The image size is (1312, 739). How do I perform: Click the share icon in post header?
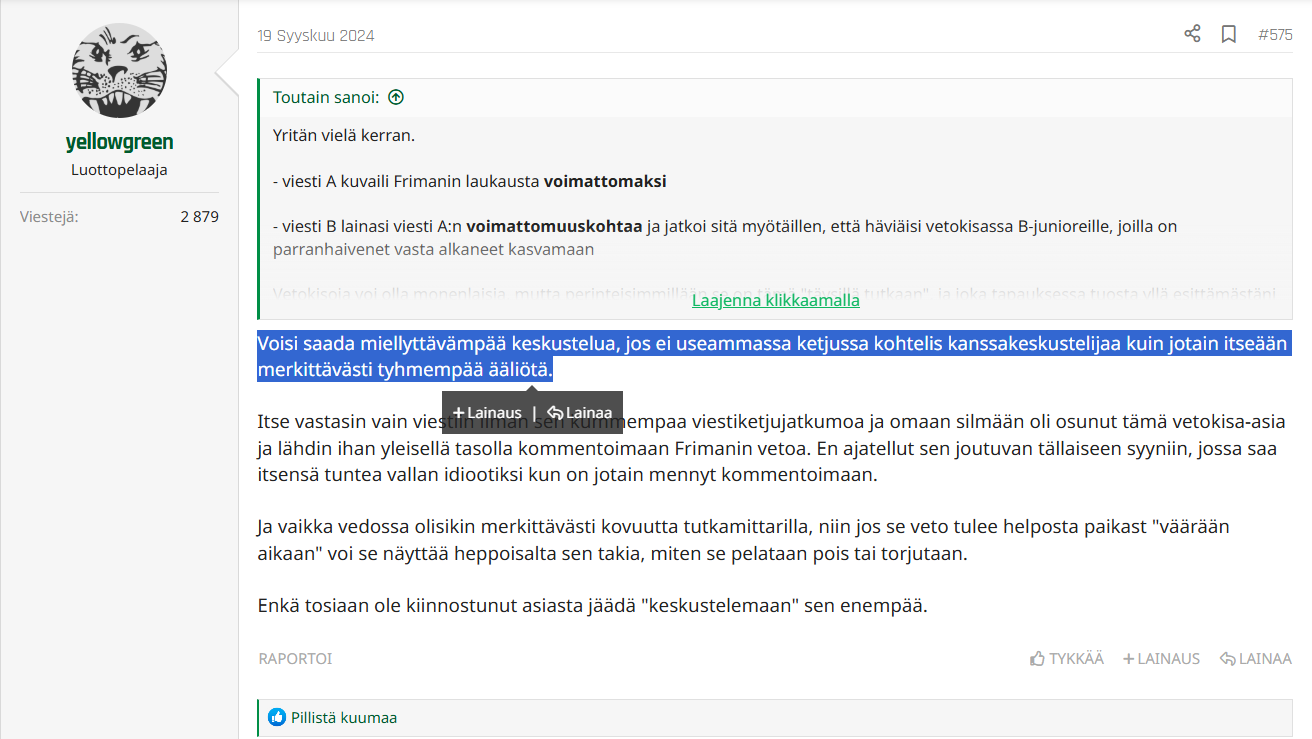pyautogui.click(x=1192, y=34)
